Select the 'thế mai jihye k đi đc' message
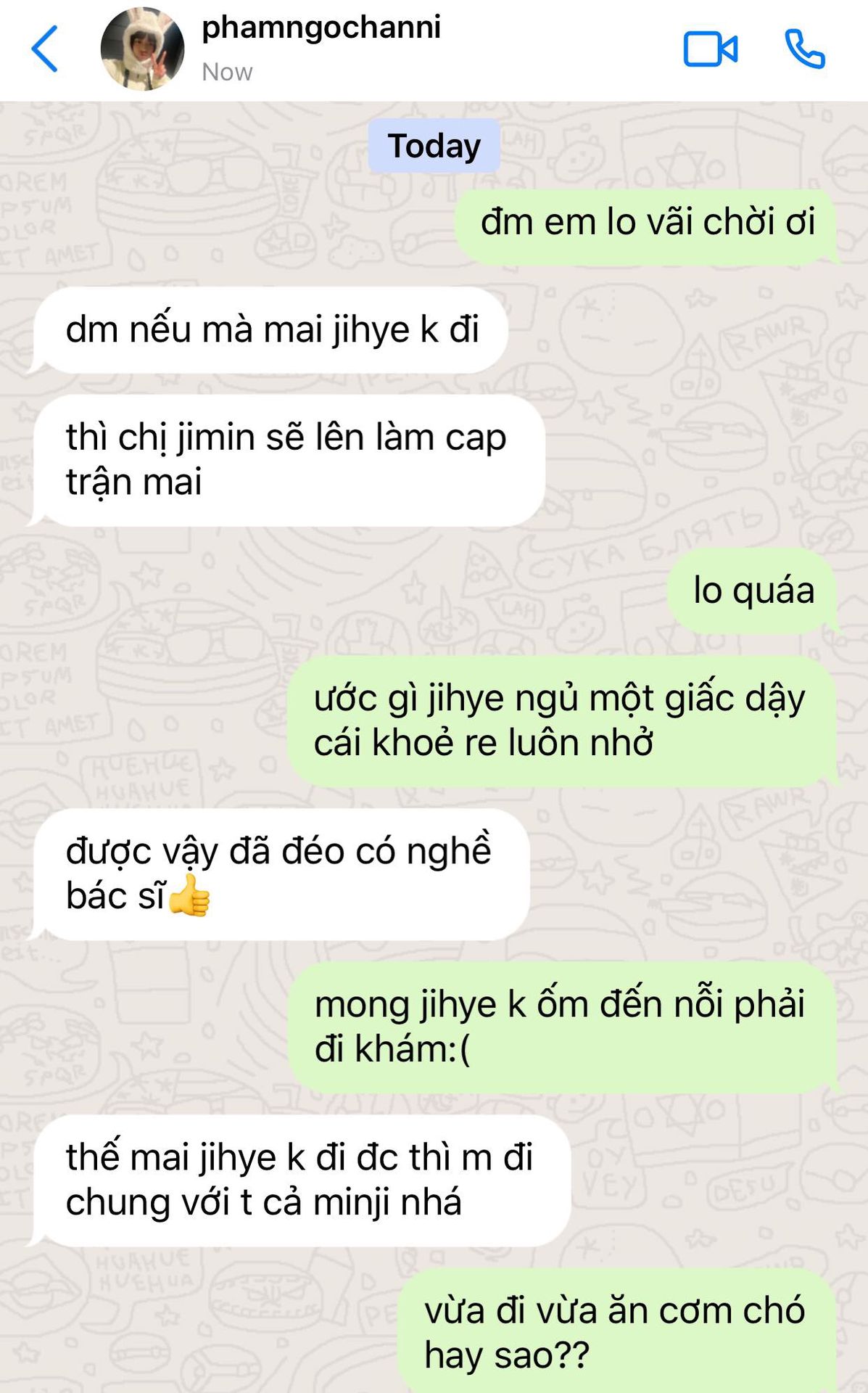Image resolution: width=868 pixels, height=1393 pixels. point(301,1180)
